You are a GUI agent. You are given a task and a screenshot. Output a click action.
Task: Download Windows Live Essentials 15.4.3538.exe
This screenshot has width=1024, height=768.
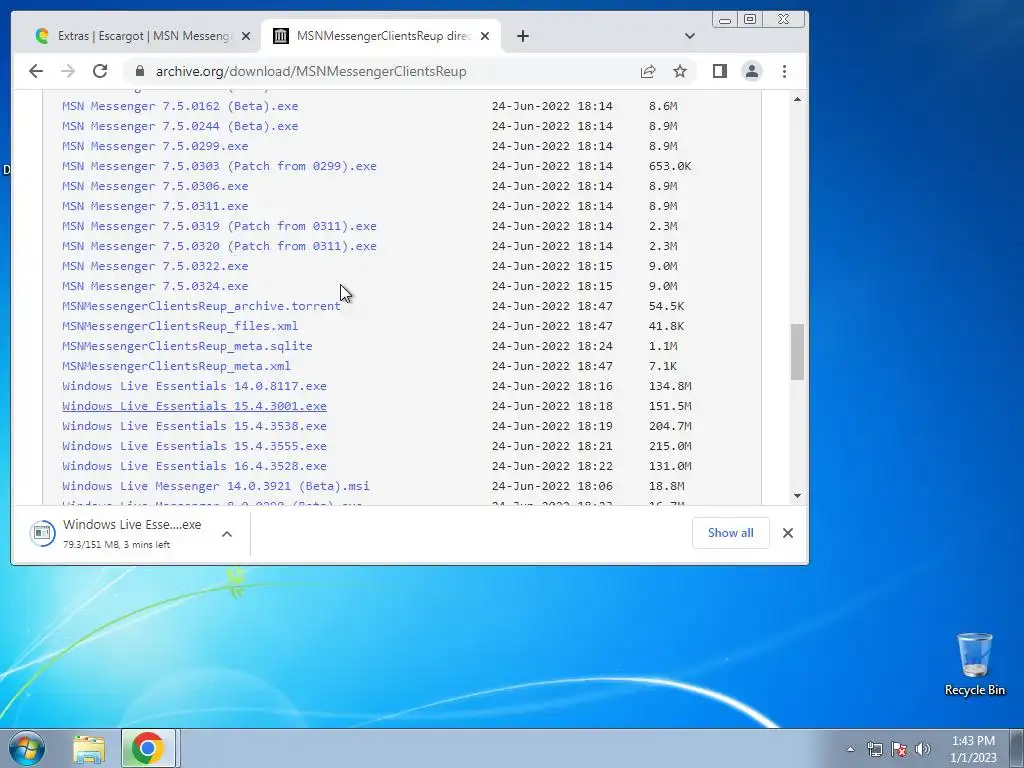194,426
